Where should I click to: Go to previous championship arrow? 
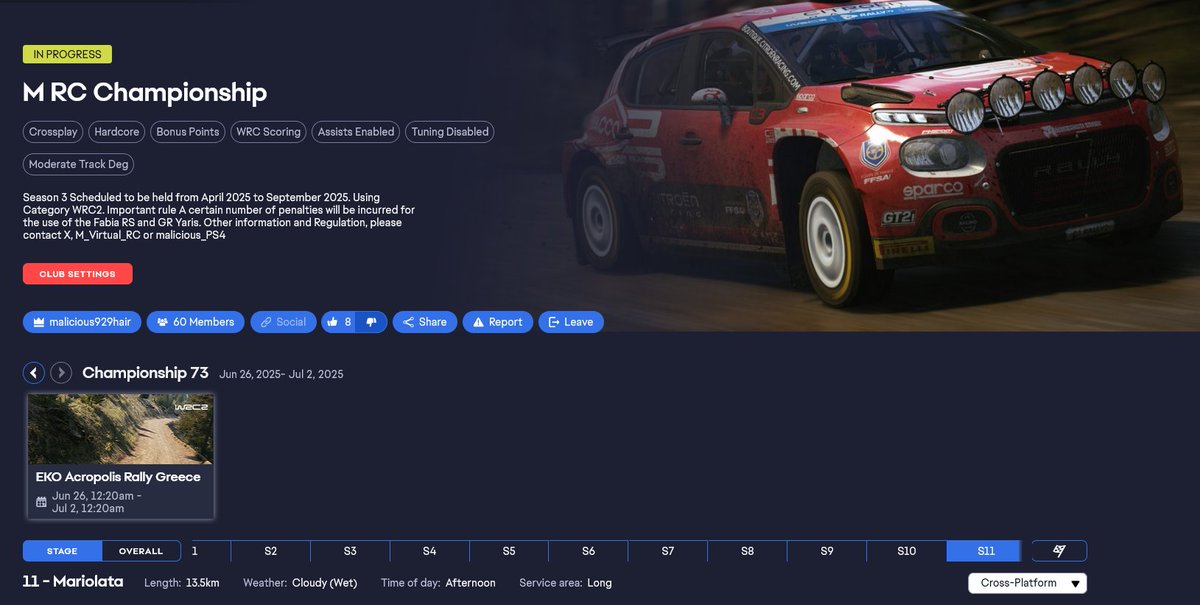[x=34, y=373]
